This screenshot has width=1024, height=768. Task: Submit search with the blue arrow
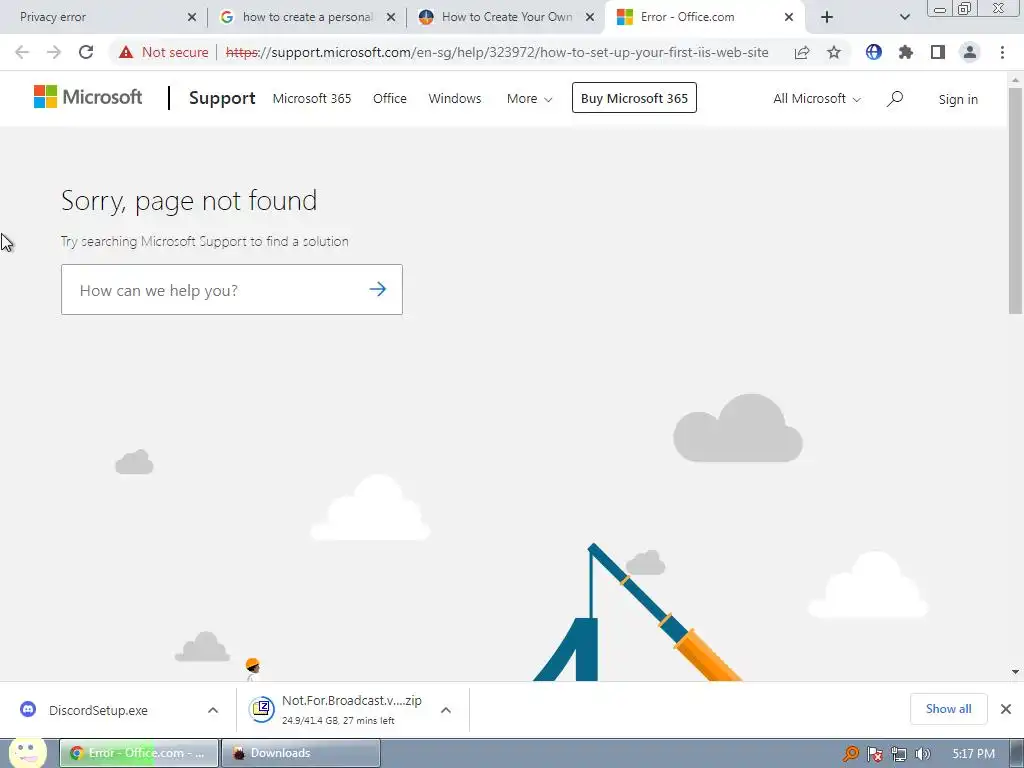377,289
